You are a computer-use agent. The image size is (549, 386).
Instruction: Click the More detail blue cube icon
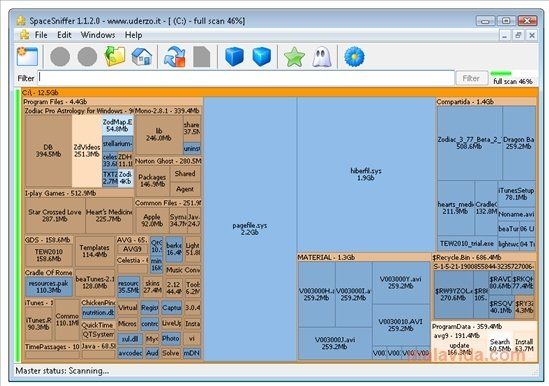[x=262, y=56]
